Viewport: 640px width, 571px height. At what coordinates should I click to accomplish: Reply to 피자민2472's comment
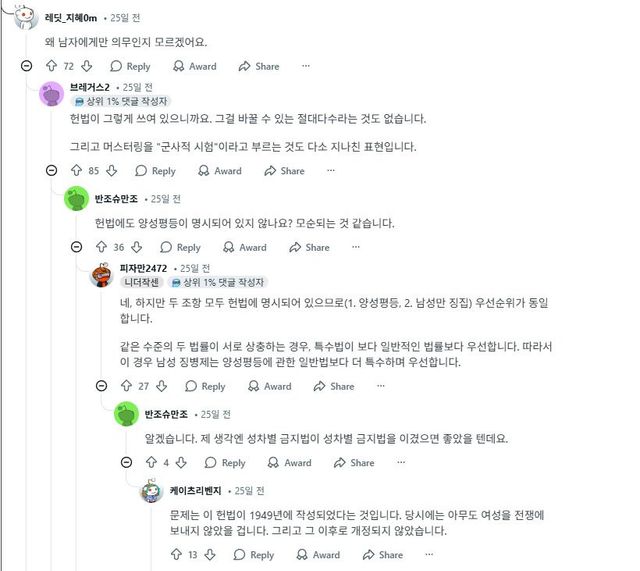click(205, 386)
